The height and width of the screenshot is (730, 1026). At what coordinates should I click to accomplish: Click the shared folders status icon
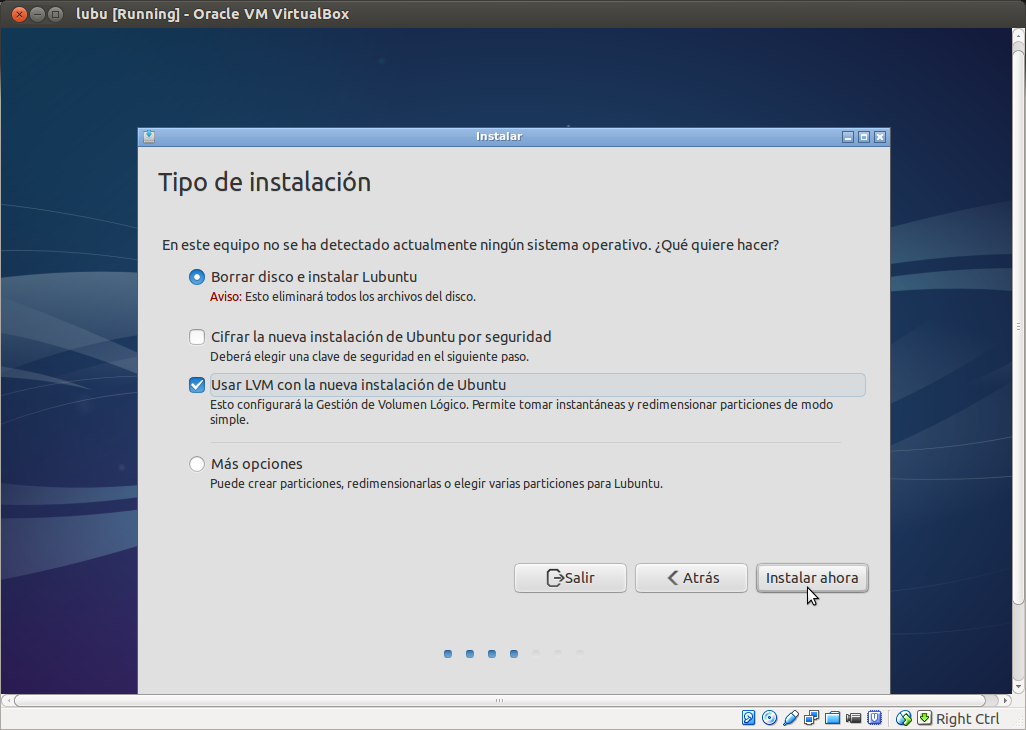click(832, 718)
